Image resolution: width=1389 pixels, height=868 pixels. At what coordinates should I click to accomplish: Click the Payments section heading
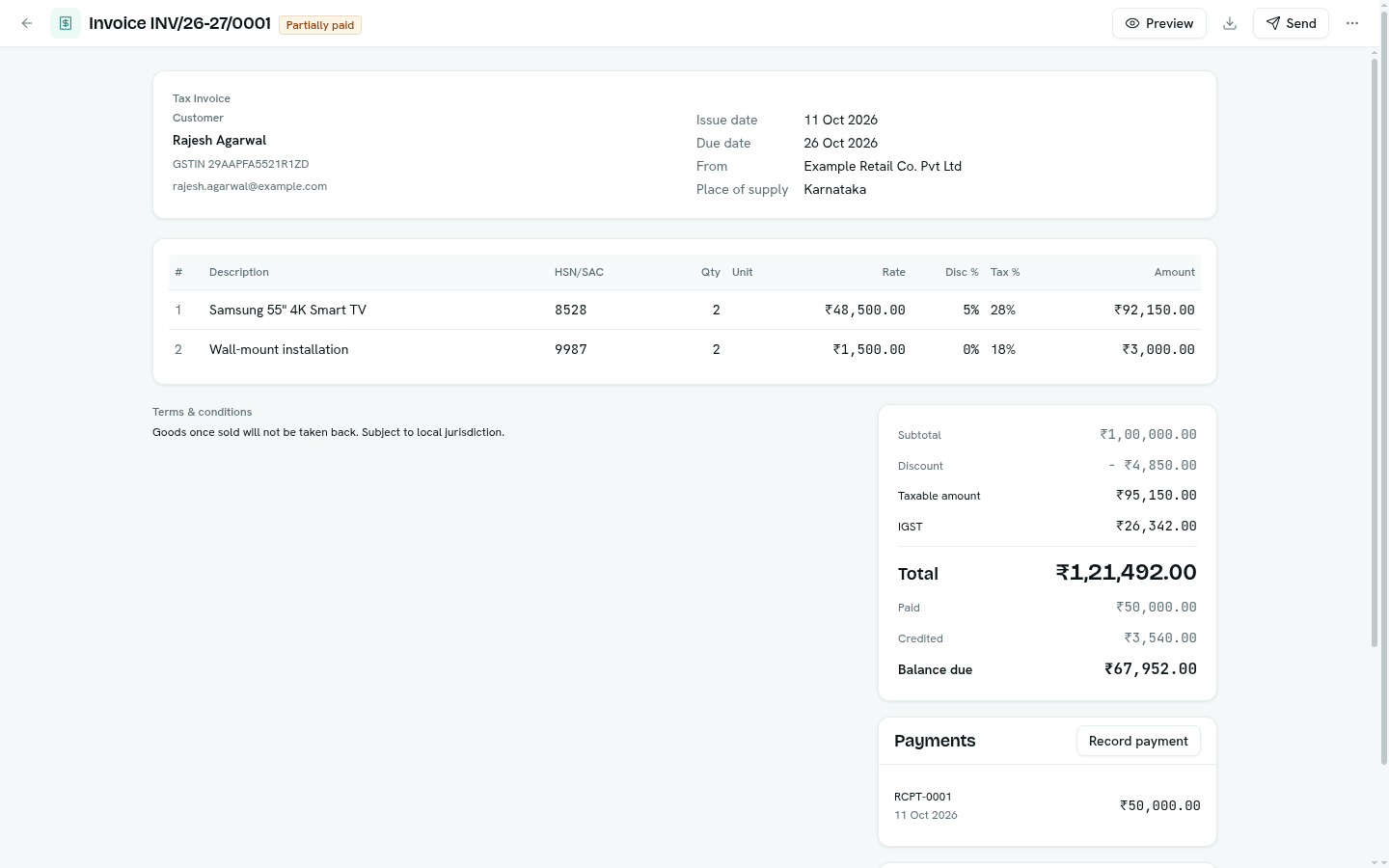click(x=935, y=741)
